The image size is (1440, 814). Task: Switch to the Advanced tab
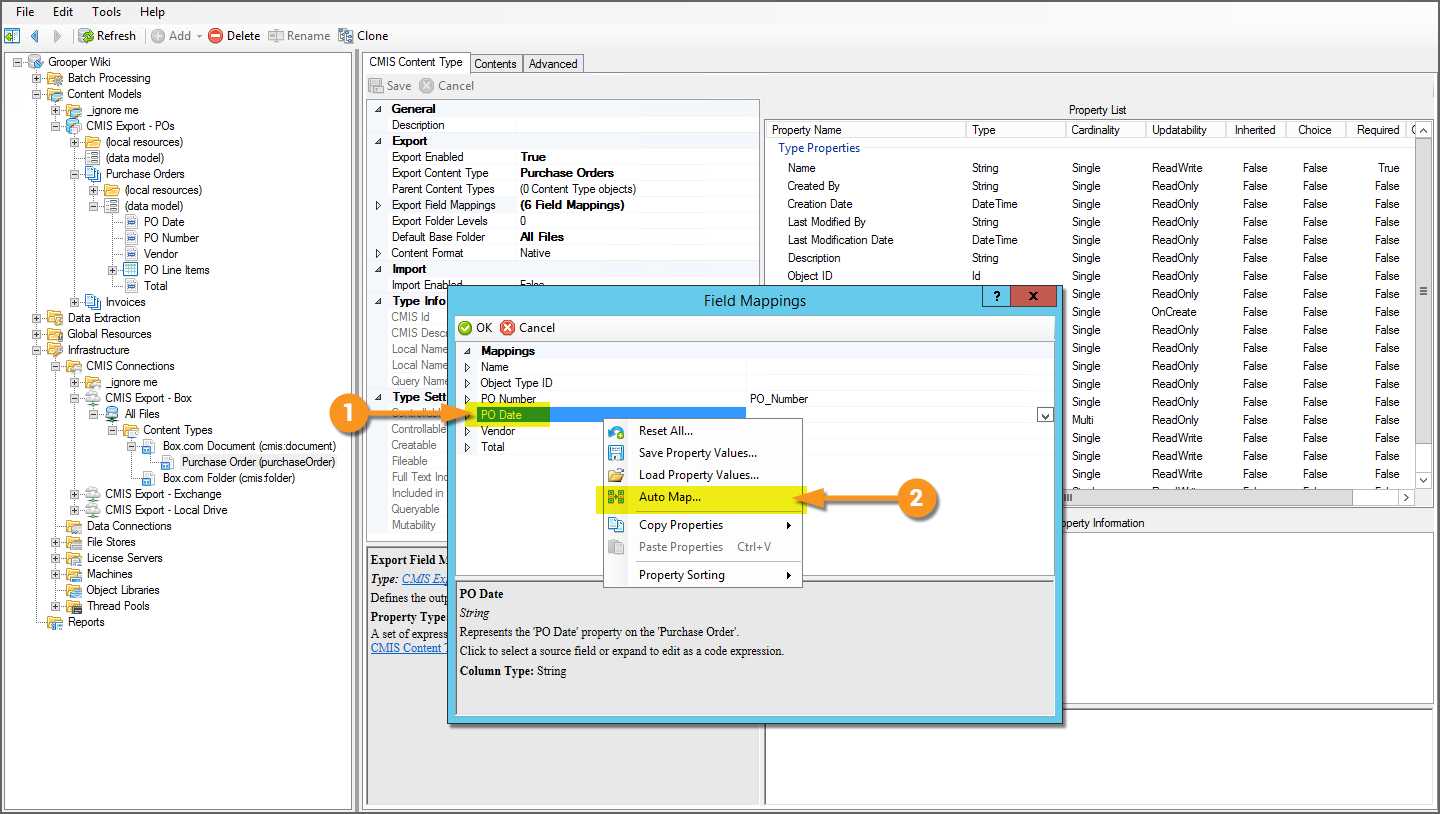pos(553,63)
